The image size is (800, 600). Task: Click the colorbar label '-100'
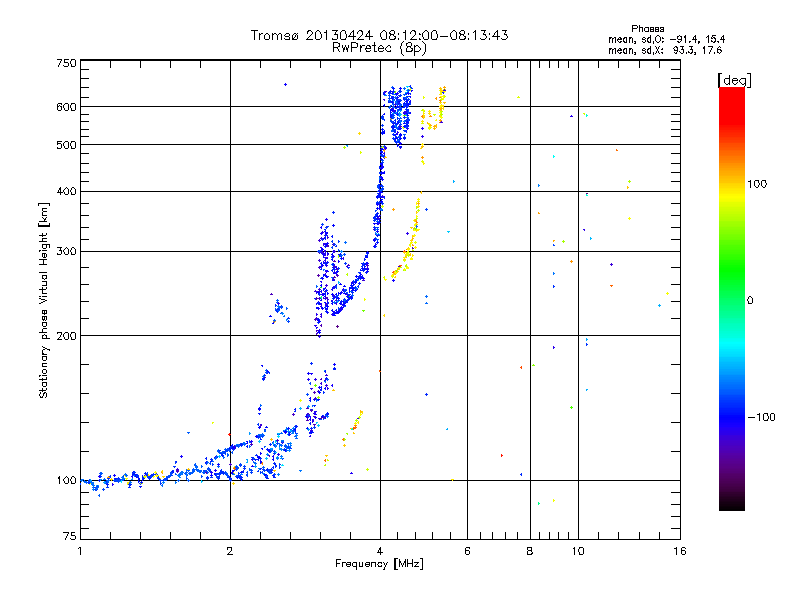point(761,417)
